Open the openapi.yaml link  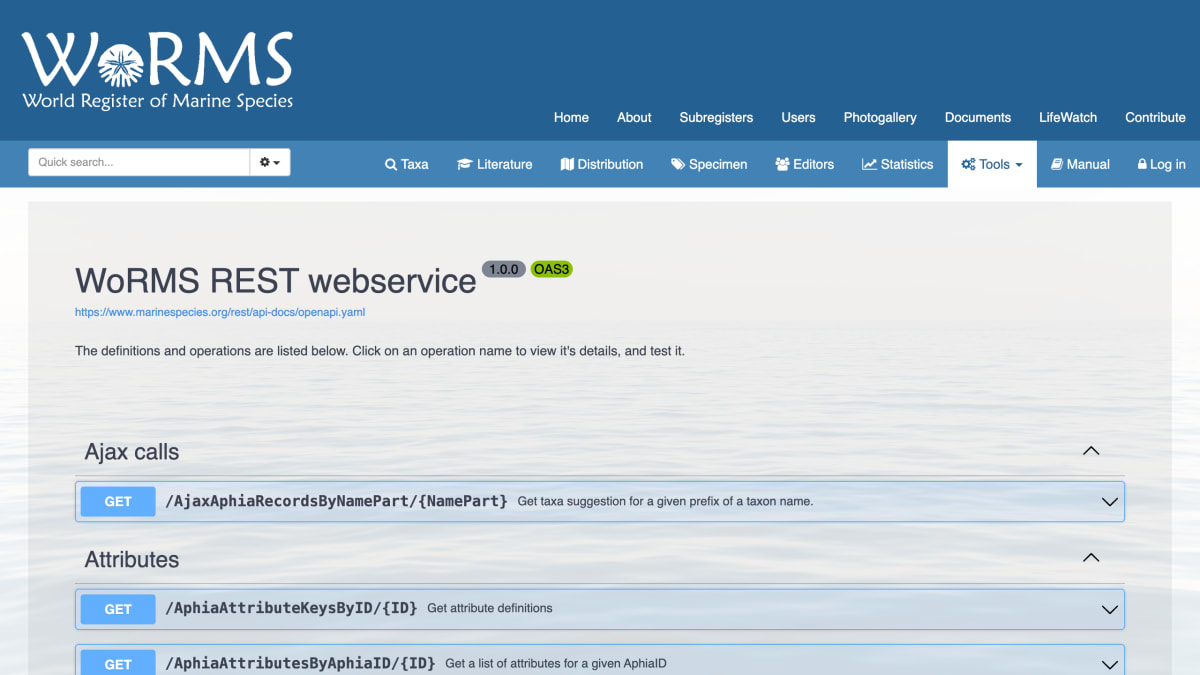(x=220, y=312)
